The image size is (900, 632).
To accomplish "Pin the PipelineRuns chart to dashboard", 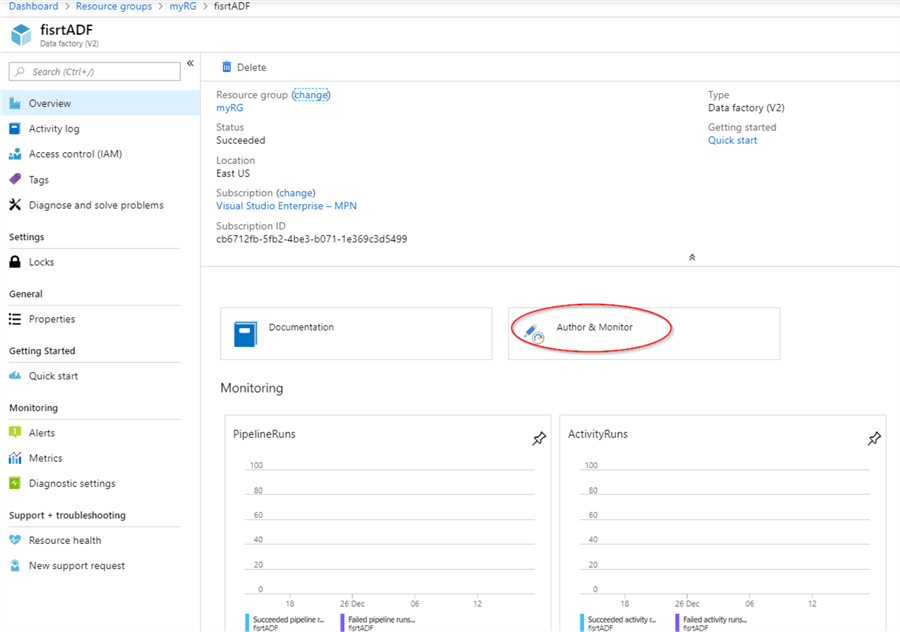I will (x=539, y=439).
